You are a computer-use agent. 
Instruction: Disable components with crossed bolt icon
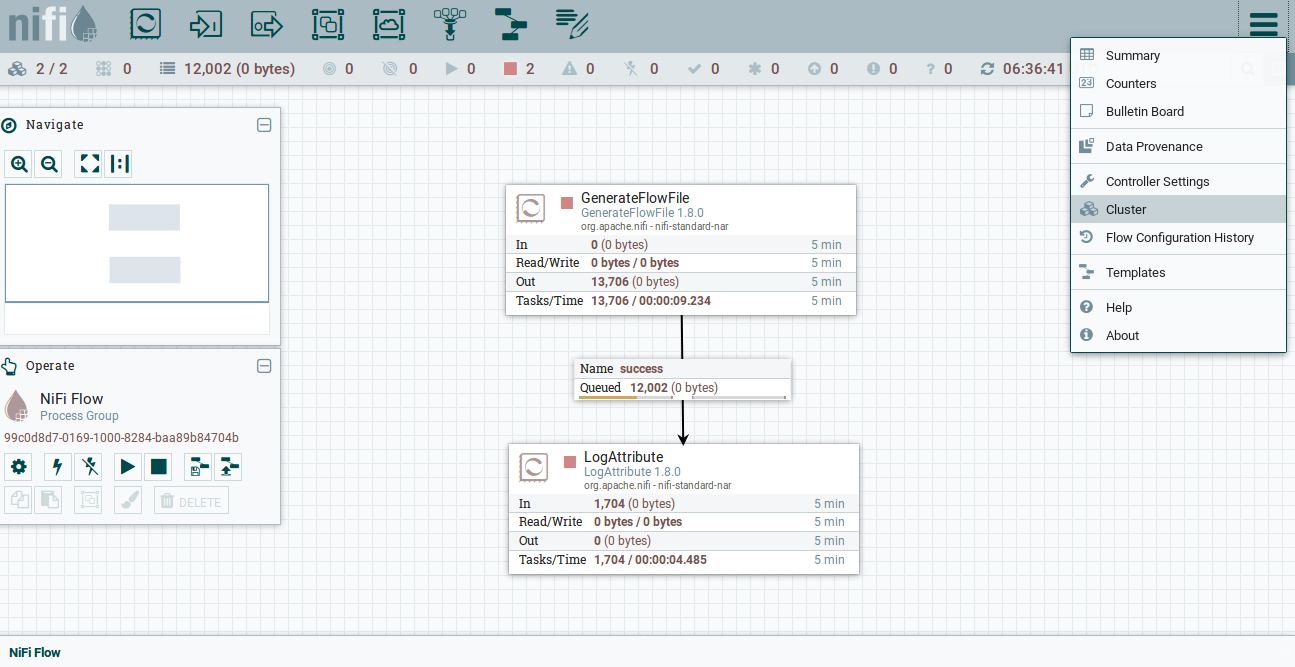click(88, 466)
